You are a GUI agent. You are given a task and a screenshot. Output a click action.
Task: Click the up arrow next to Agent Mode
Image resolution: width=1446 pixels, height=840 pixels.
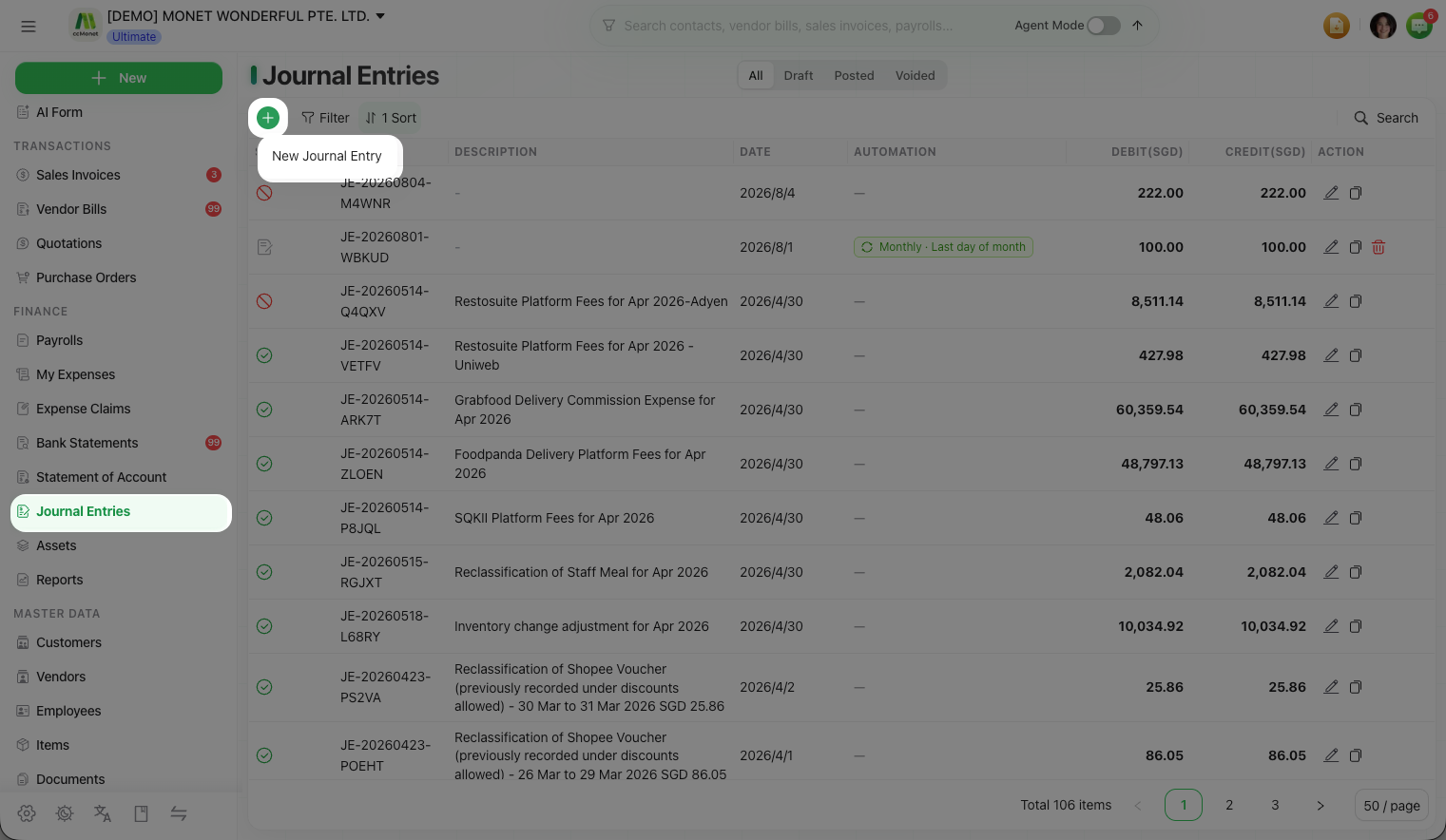[x=1137, y=26]
